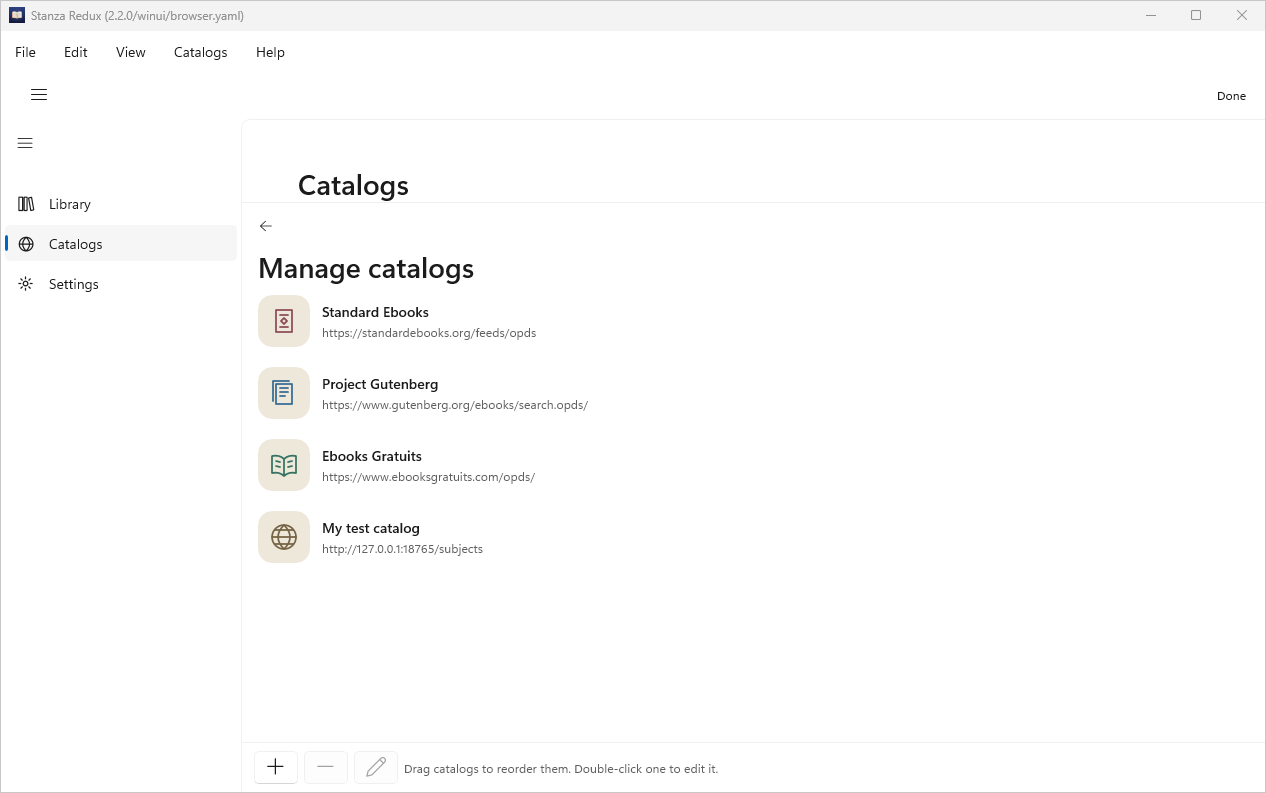This screenshot has width=1266, height=793.
Task: Click the Ebooks Gratuits open-book icon
Action: [x=284, y=465]
